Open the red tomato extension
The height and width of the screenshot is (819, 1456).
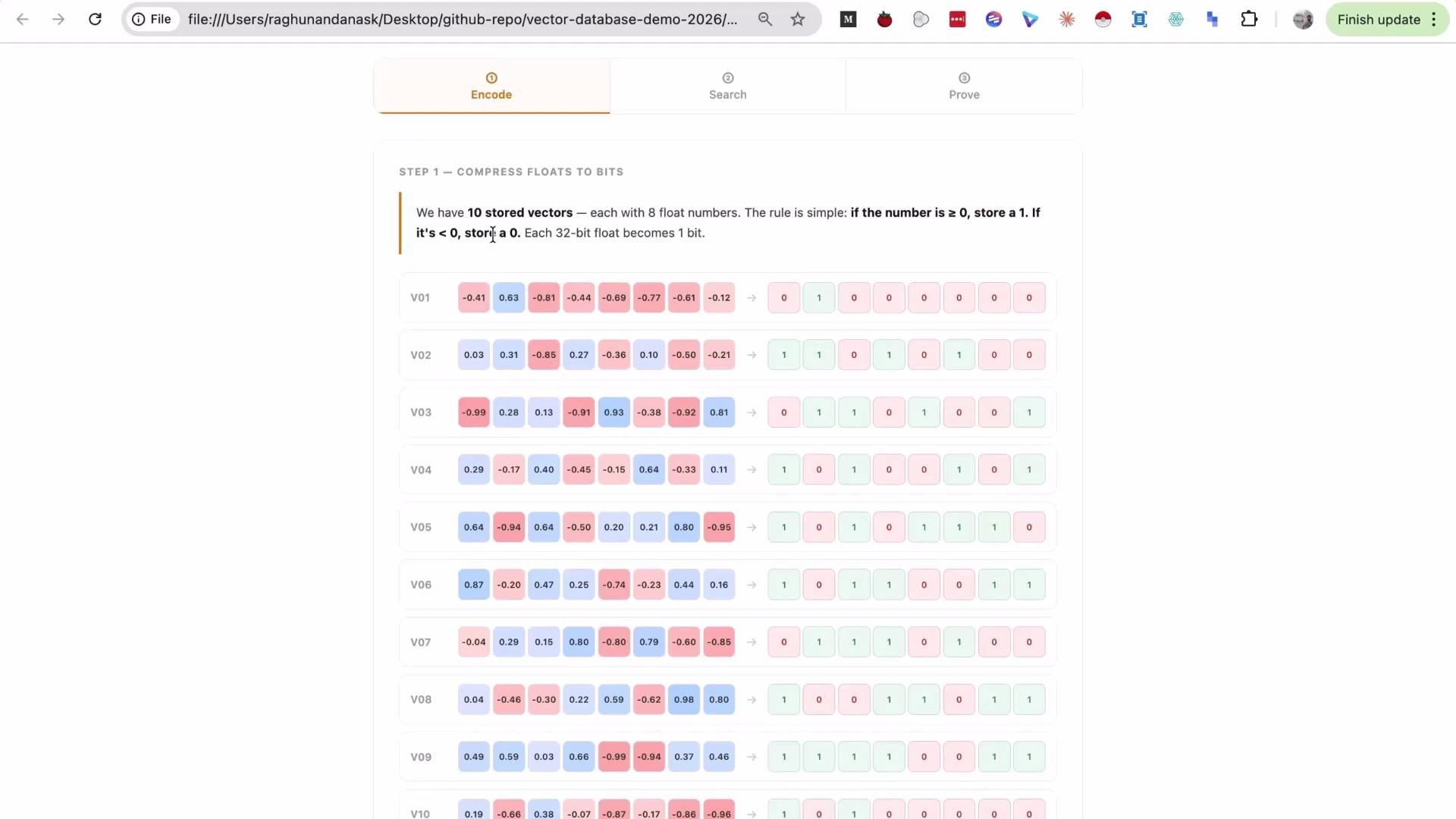point(885,20)
